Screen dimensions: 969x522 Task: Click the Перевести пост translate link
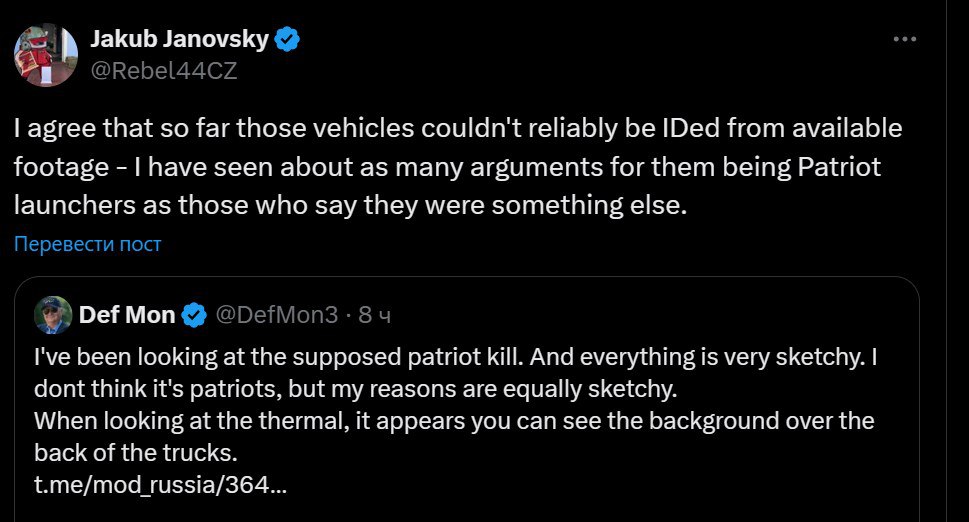pos(87,244)
